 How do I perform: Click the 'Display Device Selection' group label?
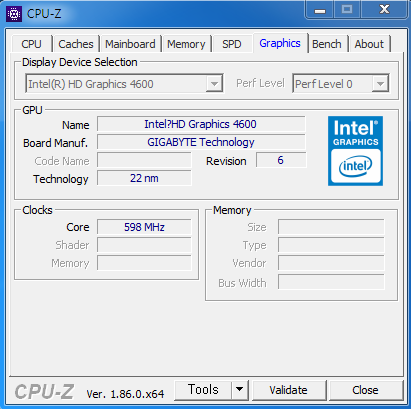[x=80, y=62]
